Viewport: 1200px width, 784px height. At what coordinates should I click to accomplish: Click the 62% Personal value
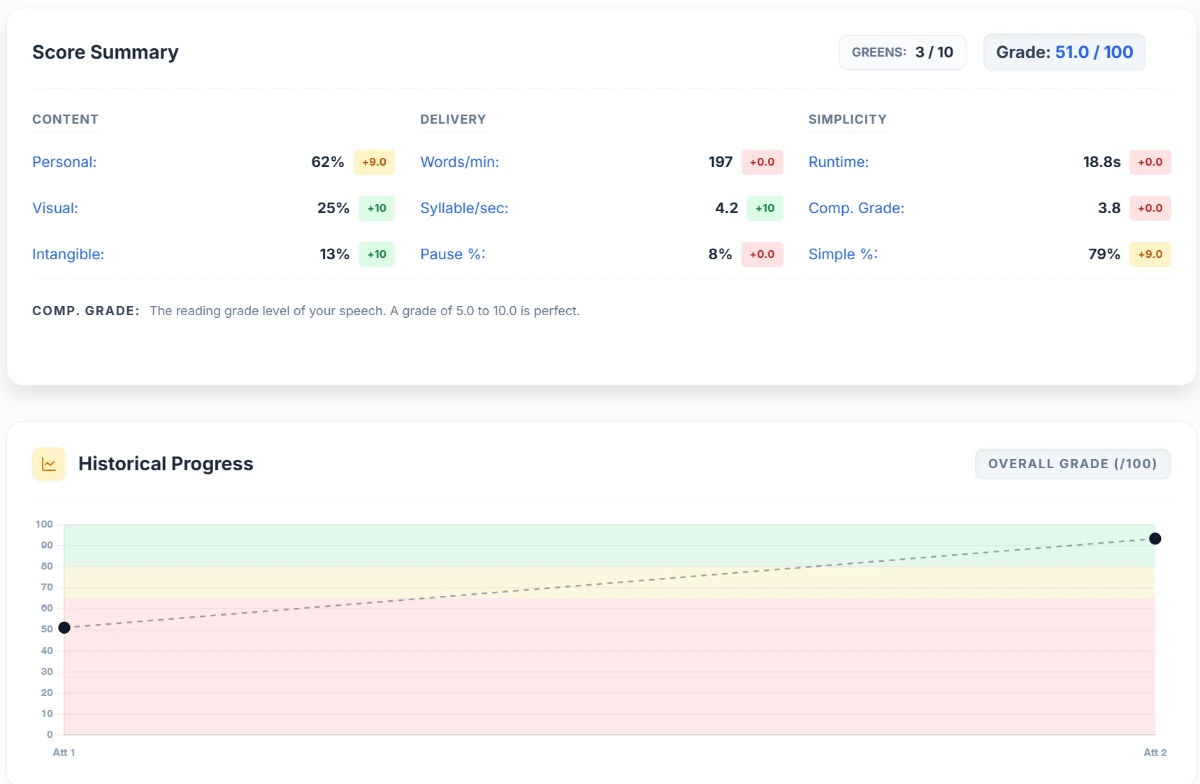(x=328, y=162)
